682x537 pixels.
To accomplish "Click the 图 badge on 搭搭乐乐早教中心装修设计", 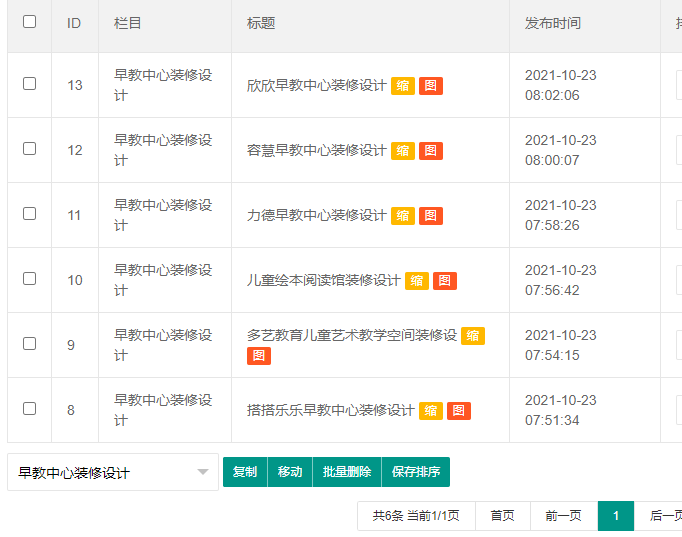I will pyautogui.click(x=458, y=411).
